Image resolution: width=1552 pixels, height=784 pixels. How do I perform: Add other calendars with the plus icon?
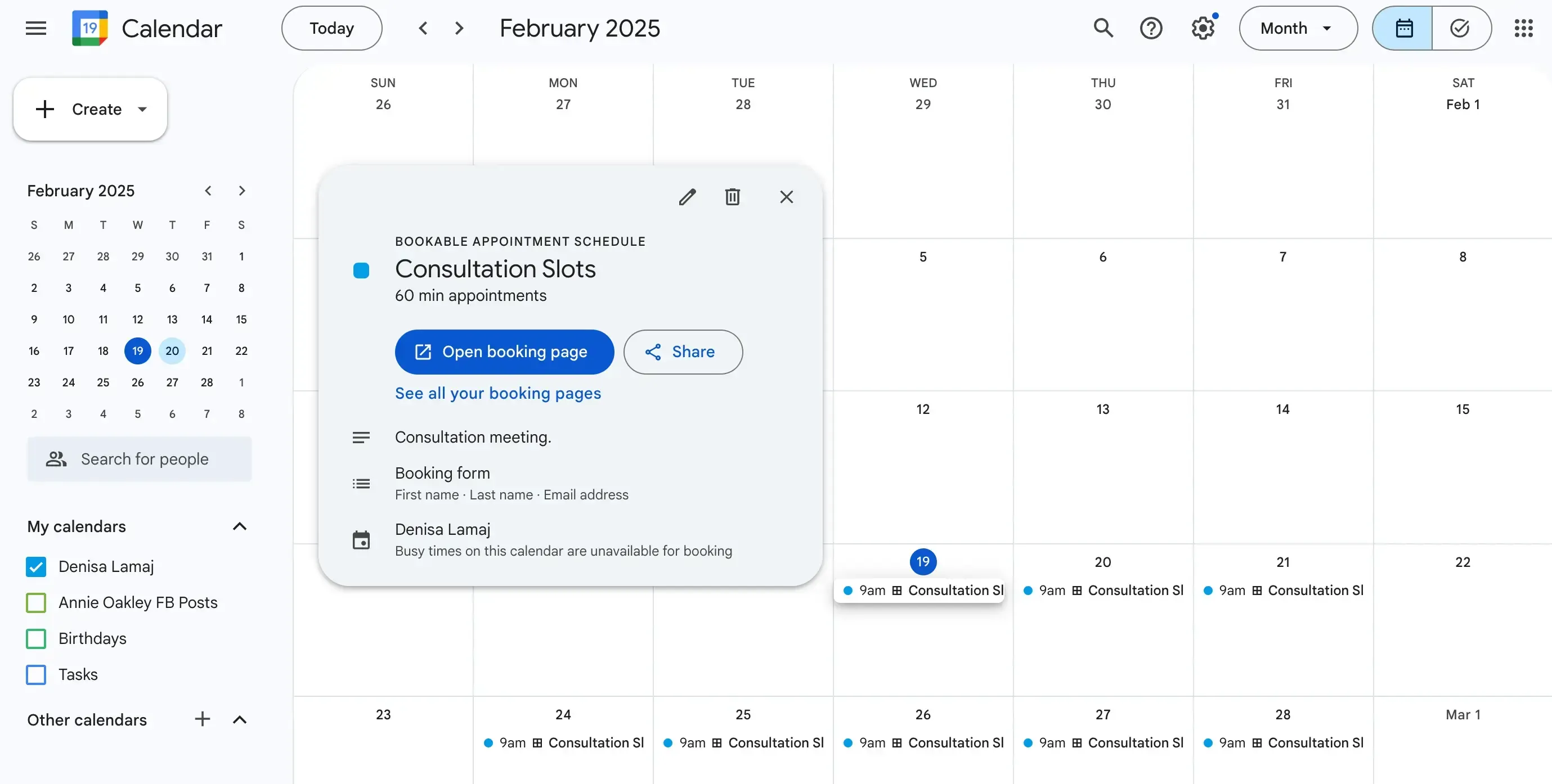[x=203, y=719]
